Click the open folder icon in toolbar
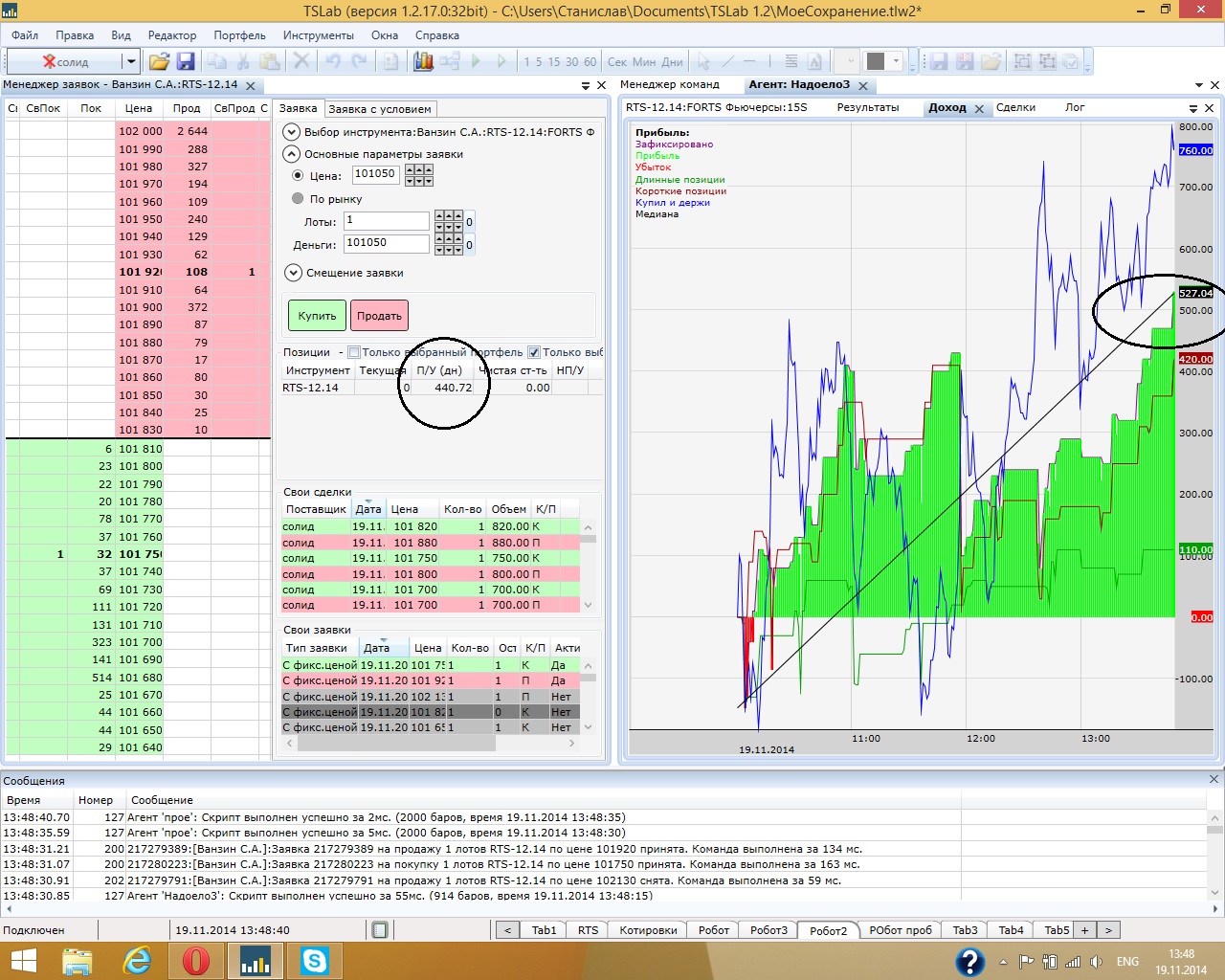Image resolution: width=1225 pixels, height=980 pixels. 159,61
